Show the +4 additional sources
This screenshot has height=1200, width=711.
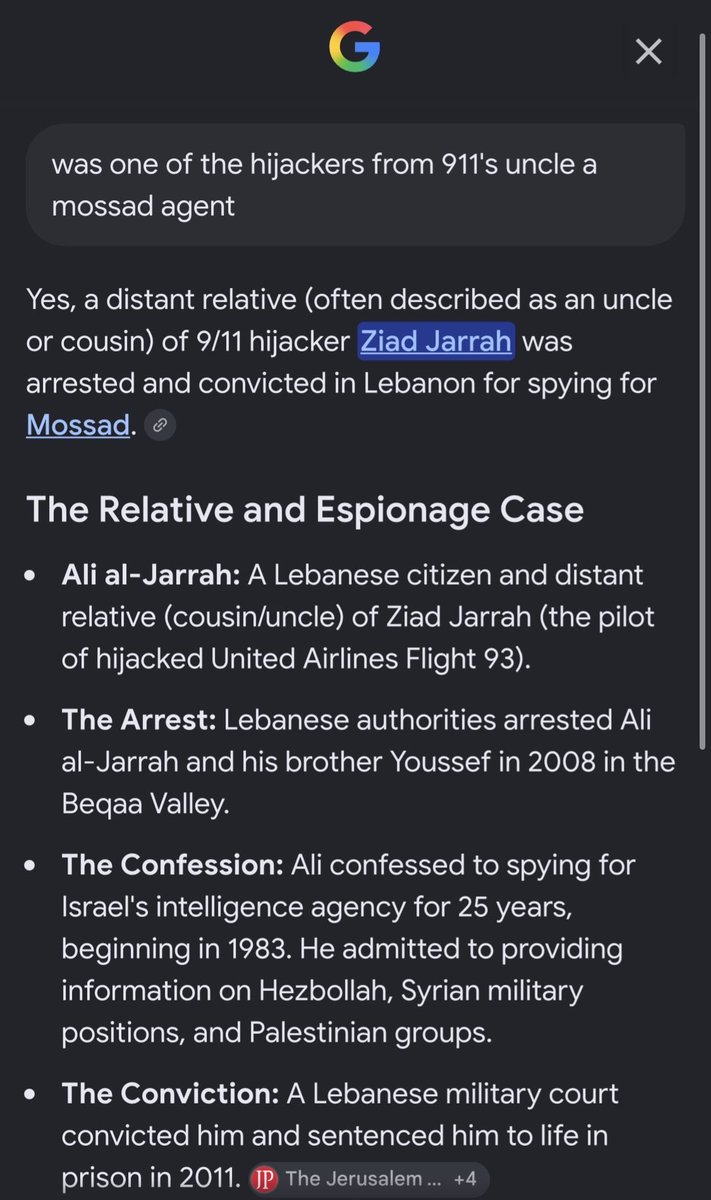(465, 1179)
